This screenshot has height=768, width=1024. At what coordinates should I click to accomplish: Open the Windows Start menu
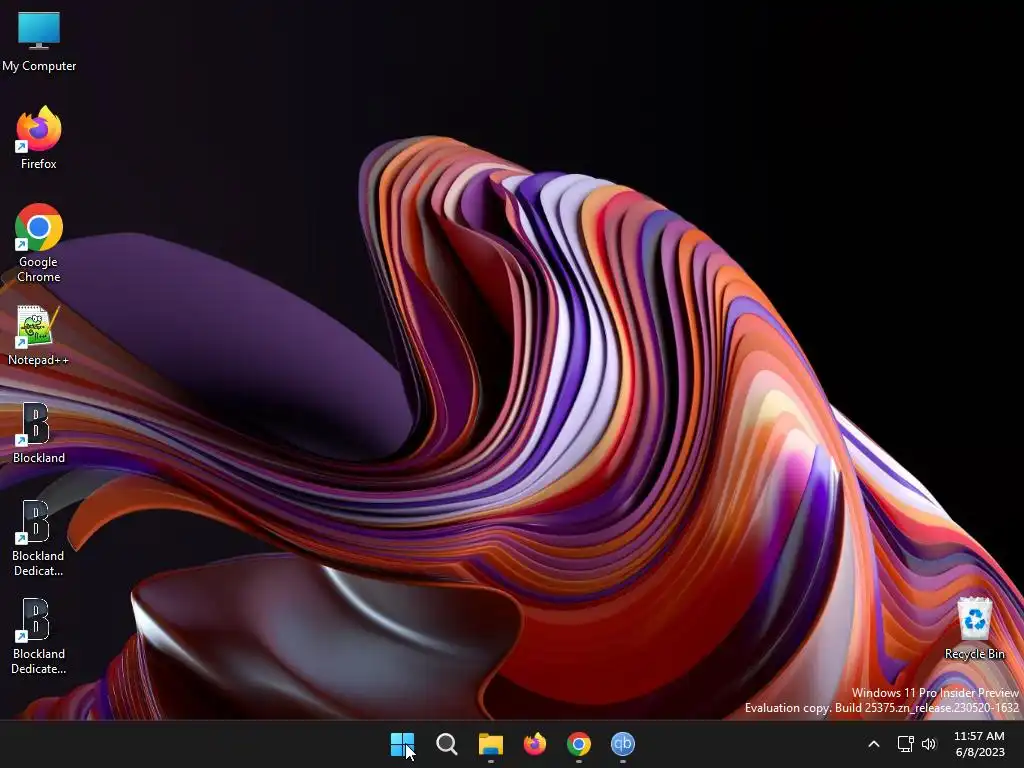(402, 744)
